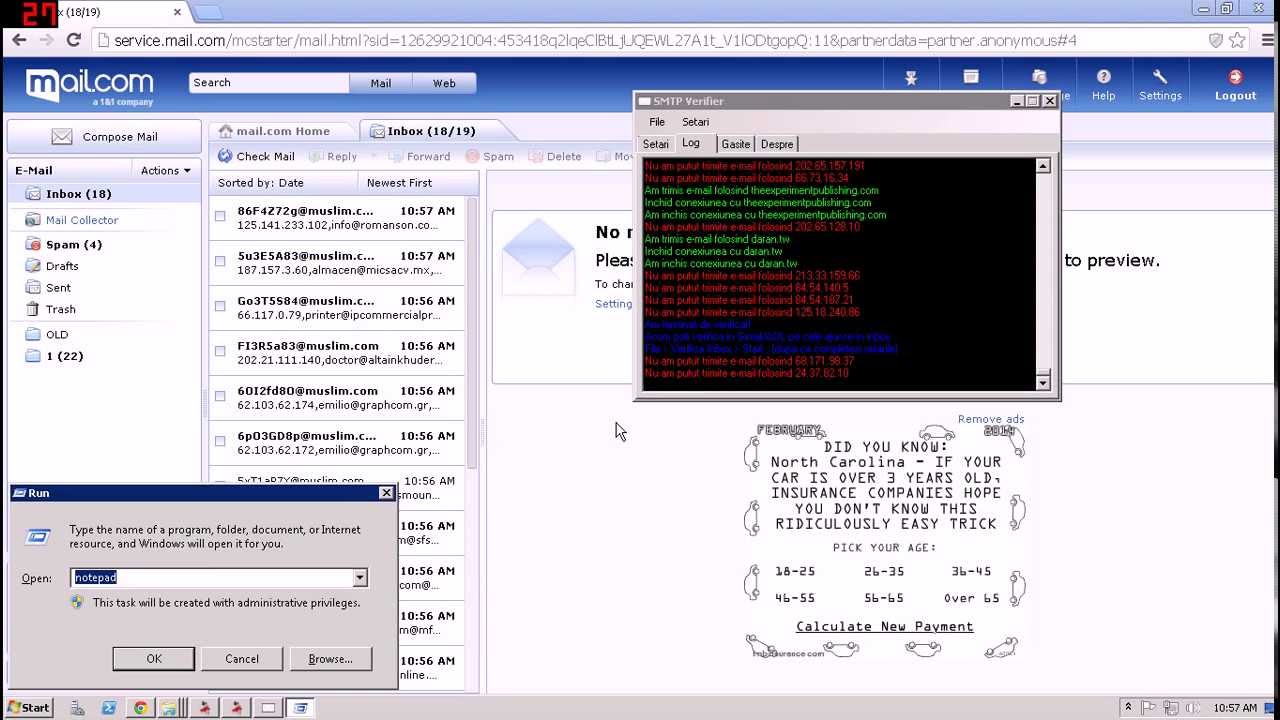Tick checkbox for 6OI2fd8O@muslim.c... email

(220, 396)
